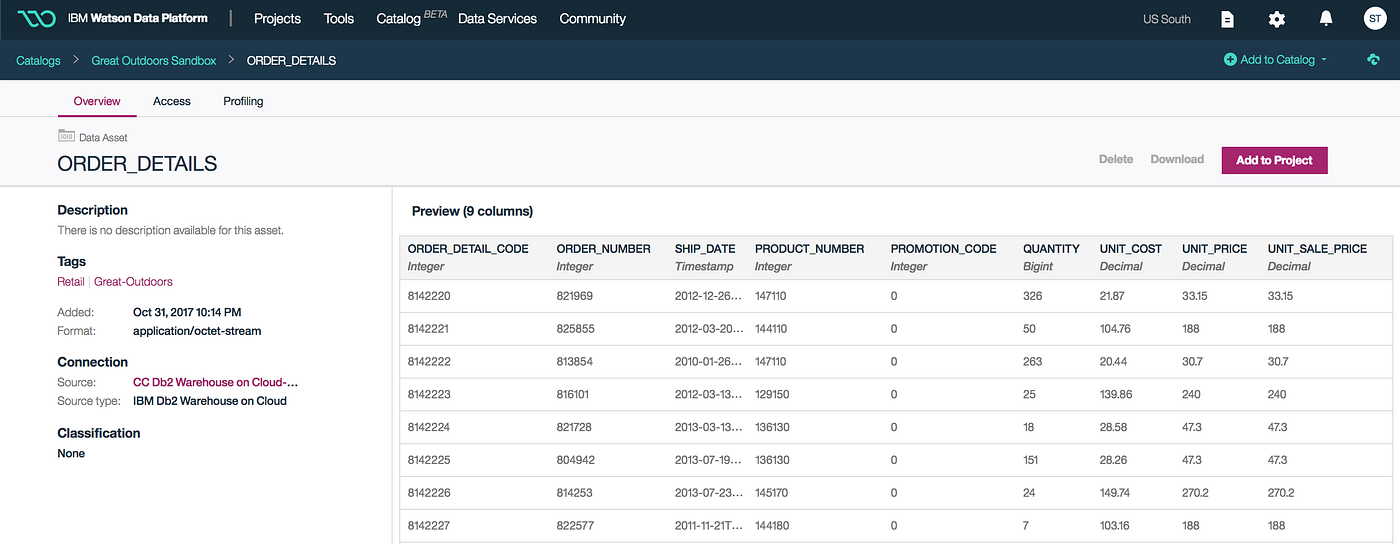Open the Tools menu
This screenshot has height=544, width=1400.
click(339, 19)
